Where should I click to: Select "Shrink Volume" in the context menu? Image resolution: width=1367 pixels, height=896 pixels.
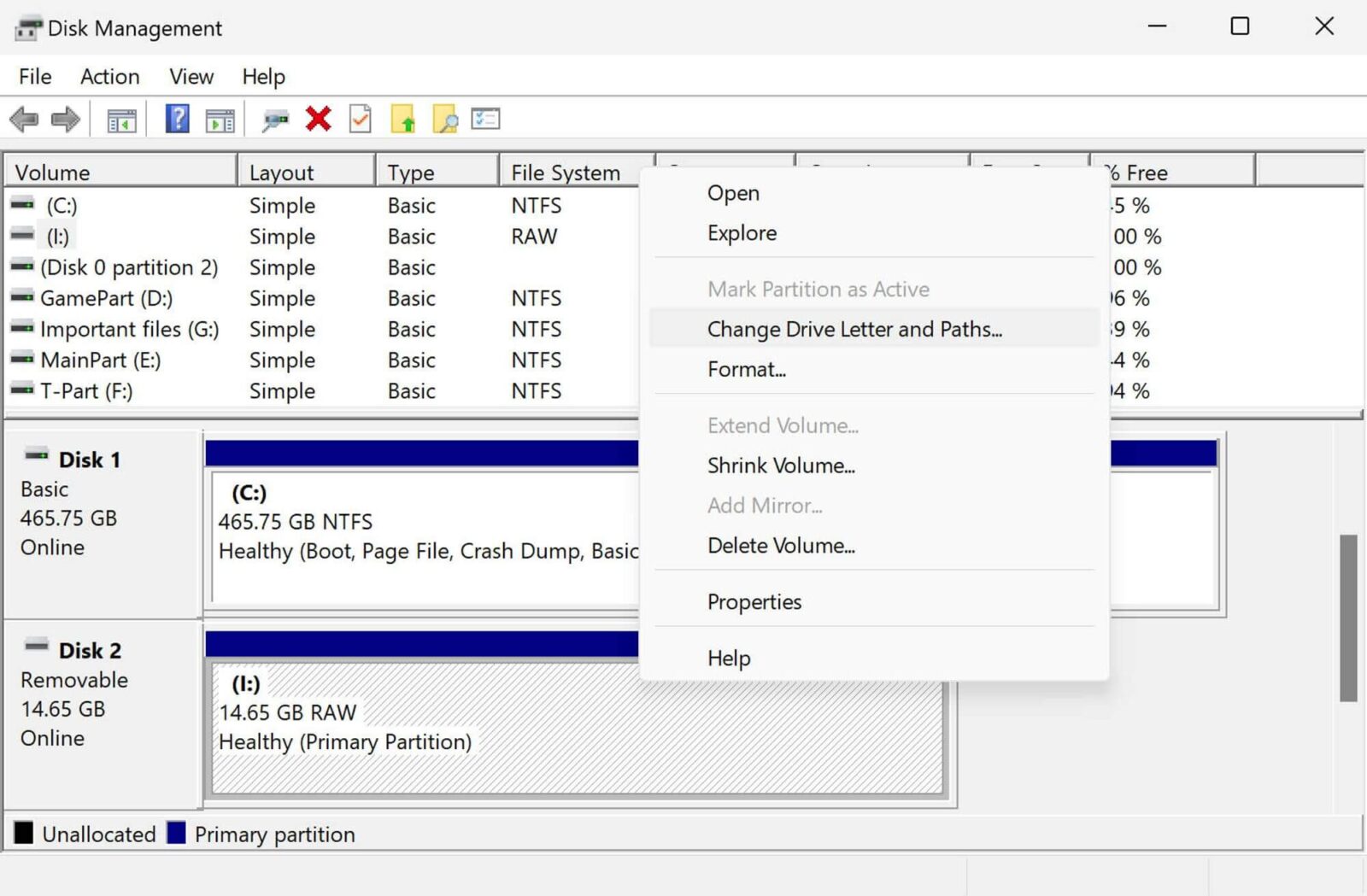pyautogui.click(x=781, y=466)
